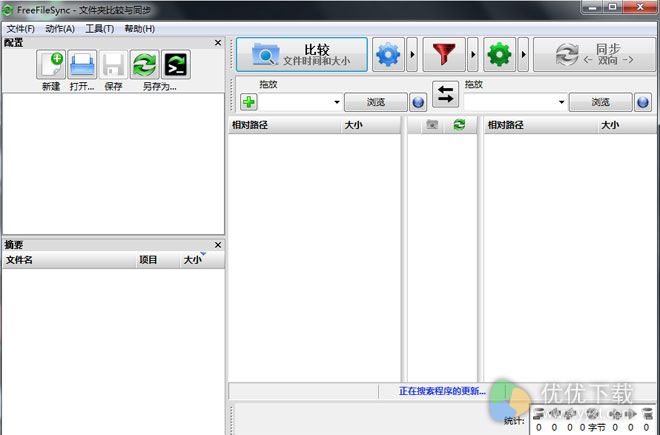This screenshot has width=660, height=435.
Task: Open the 动作(A) menu
Action: [60, 29]
